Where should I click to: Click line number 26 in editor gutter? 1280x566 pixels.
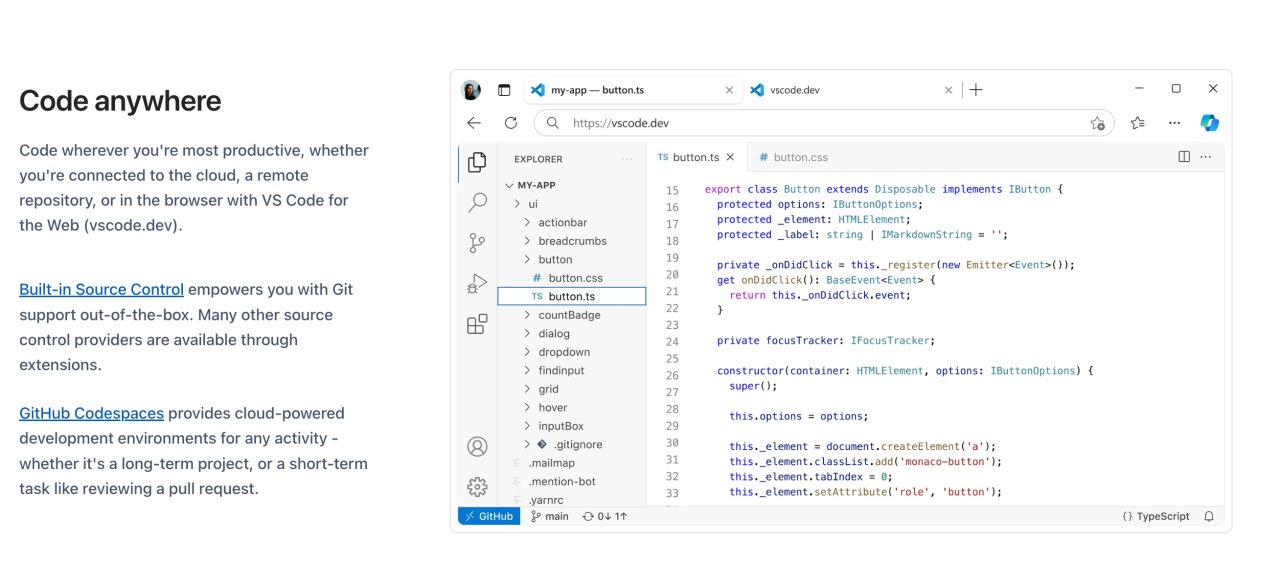[x=672, y=376]
